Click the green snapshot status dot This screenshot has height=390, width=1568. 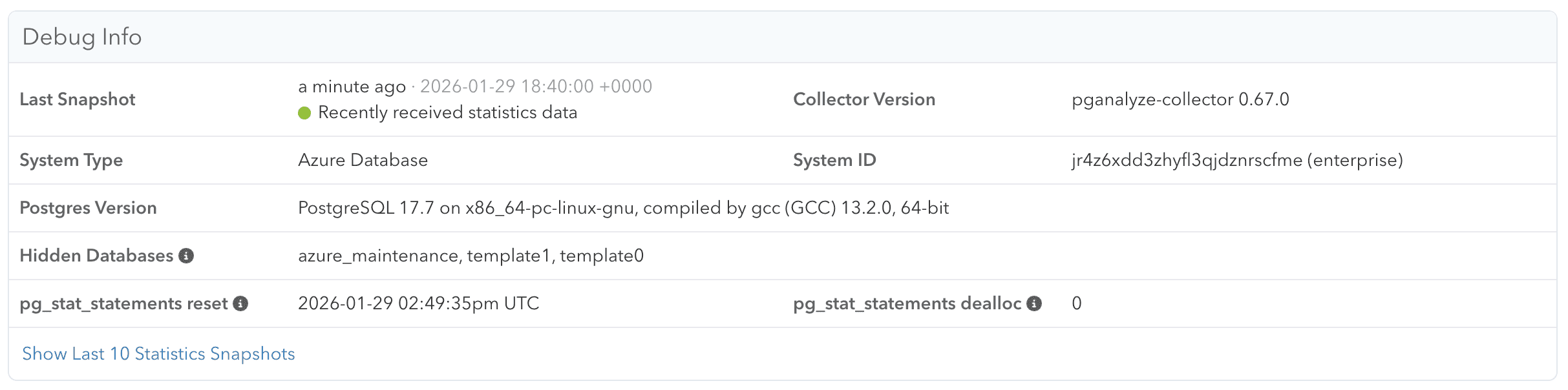(304, 113)
